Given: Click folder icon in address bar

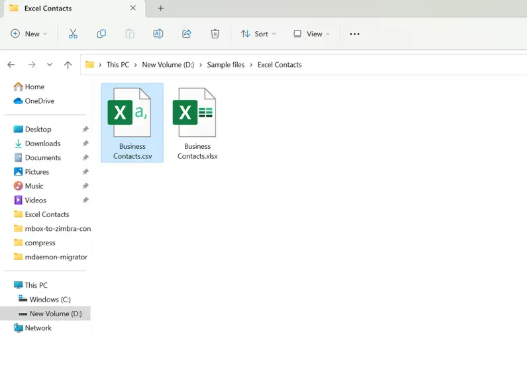Looking at the screenshot, I should click(89, 65).
